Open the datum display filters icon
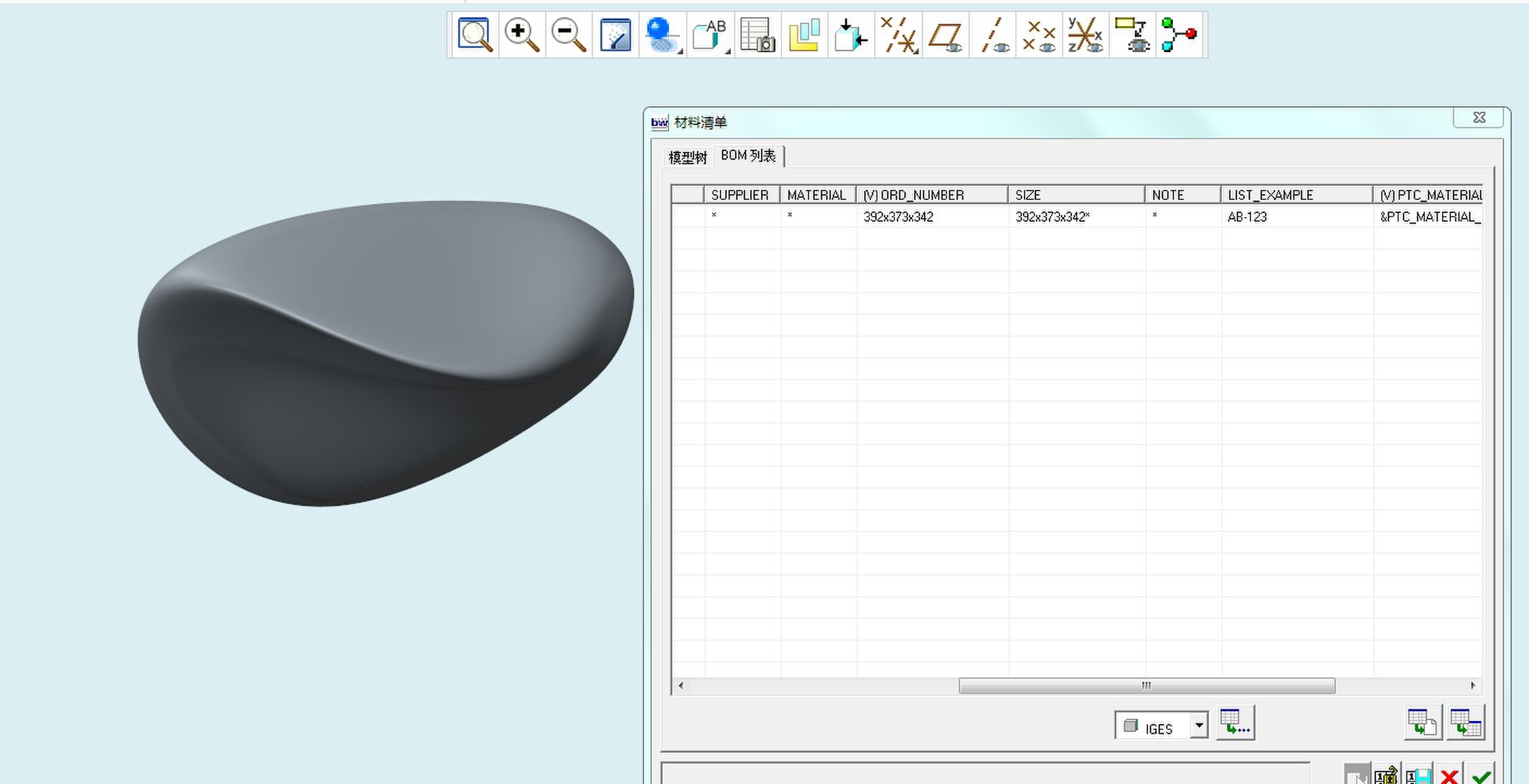 pyautogui.click(x=899, y=35)
